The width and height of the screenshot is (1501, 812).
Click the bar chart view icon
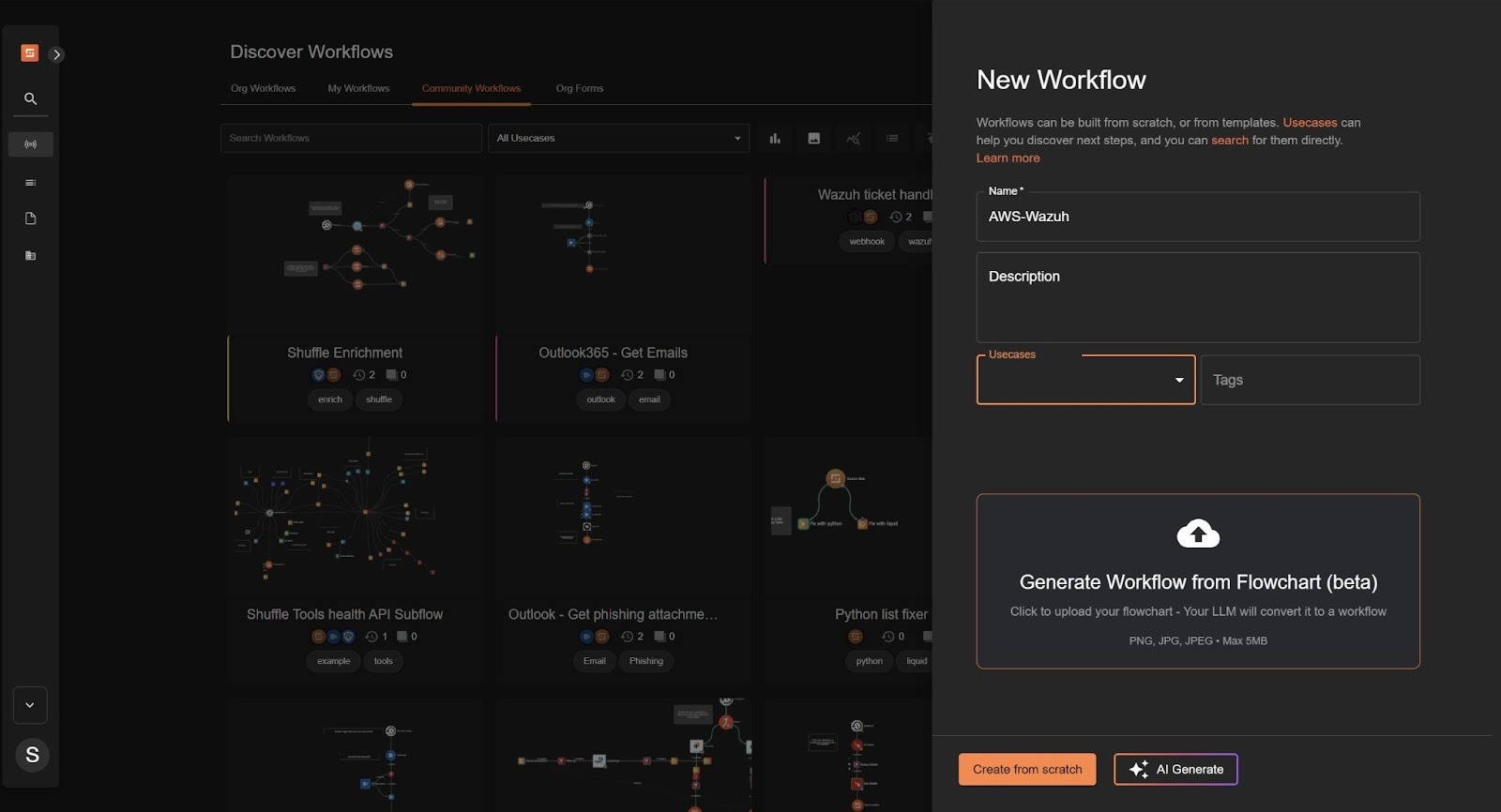click(x=775, y=139)
